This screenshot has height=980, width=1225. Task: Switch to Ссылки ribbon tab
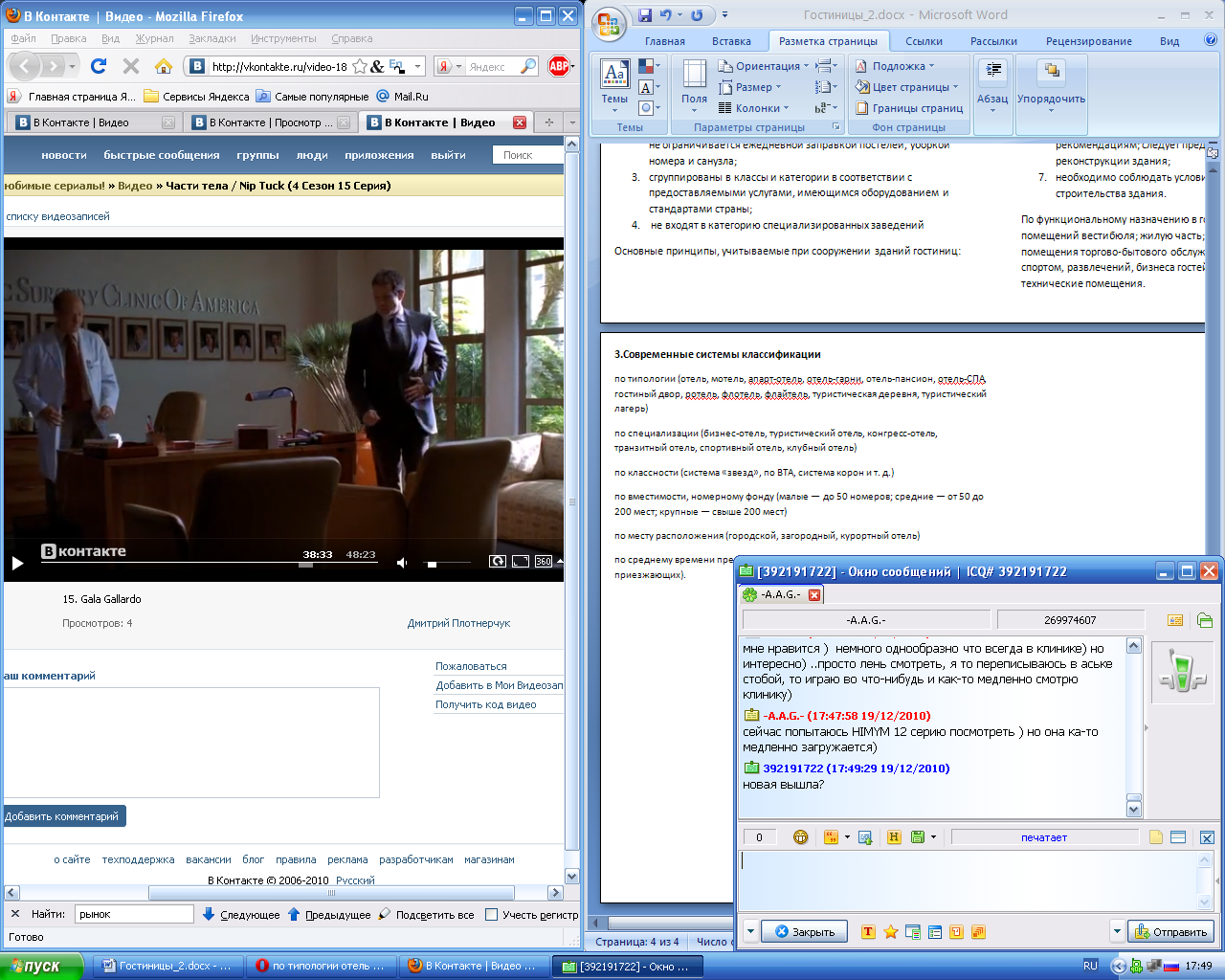click(x=924, y=41)
